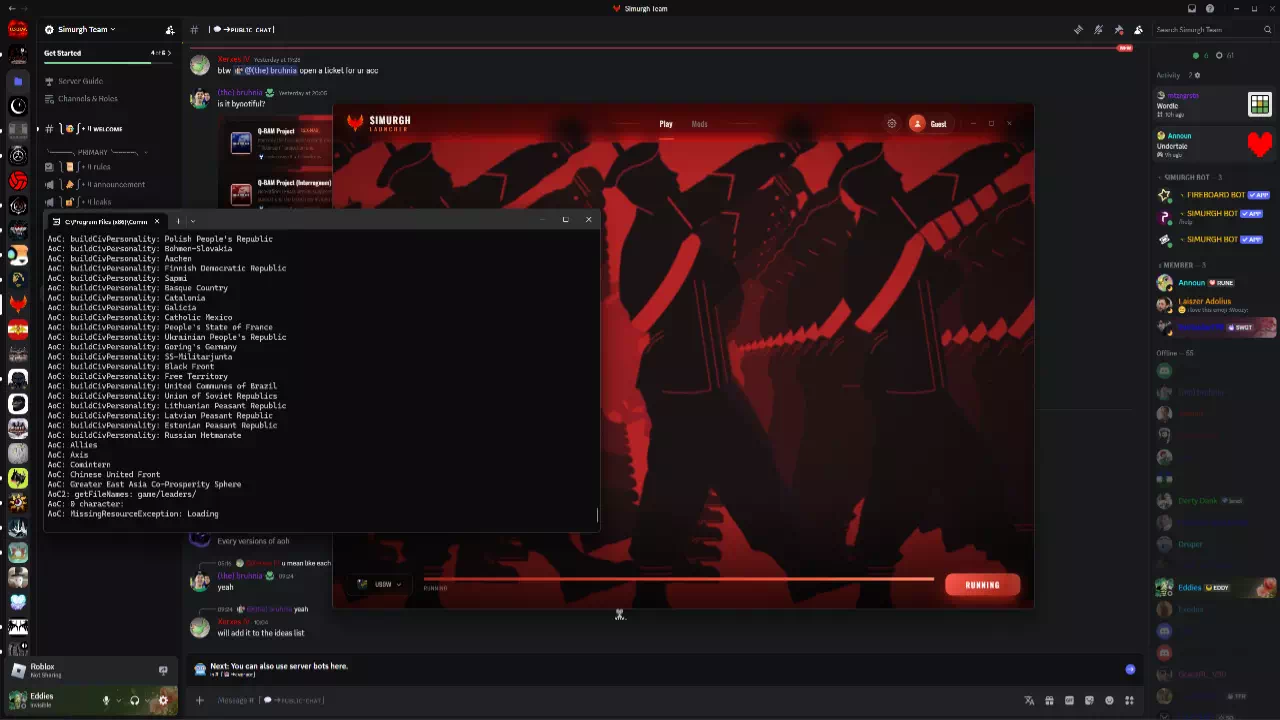This screenshot has width=1280, height=720.
Task: Open the Q-BAM Project embed thumbnail
Action: [241, 143]
